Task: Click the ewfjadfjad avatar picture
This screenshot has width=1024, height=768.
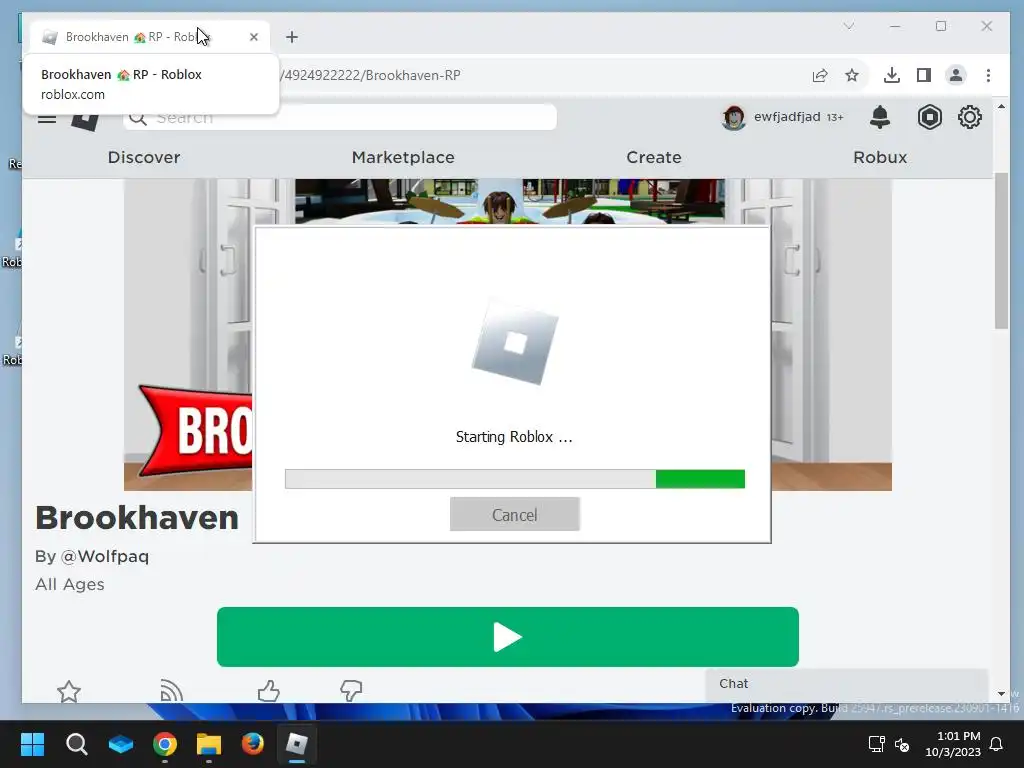Action: point(734,118)
